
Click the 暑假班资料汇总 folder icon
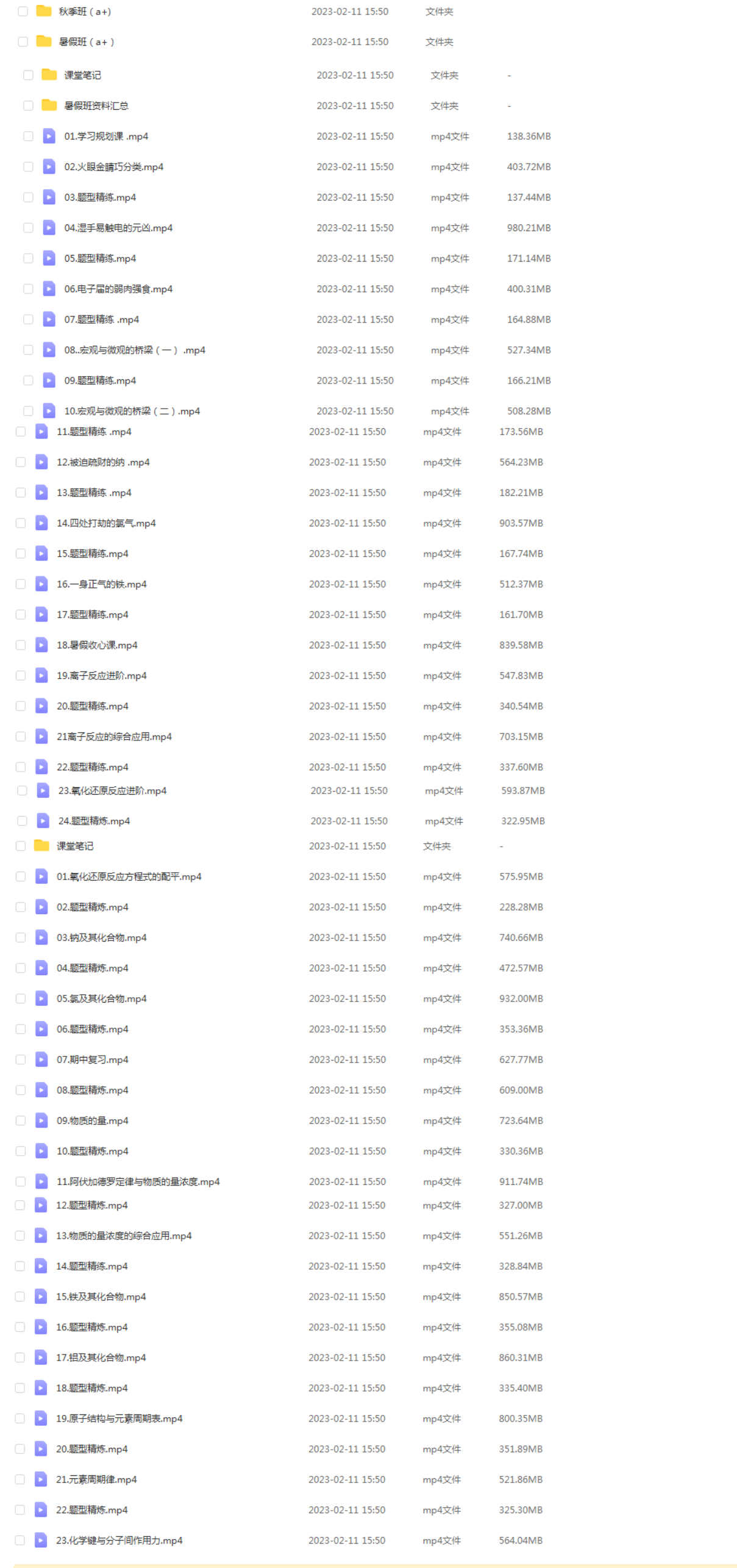pyautogui.click(x=49, y=106)
